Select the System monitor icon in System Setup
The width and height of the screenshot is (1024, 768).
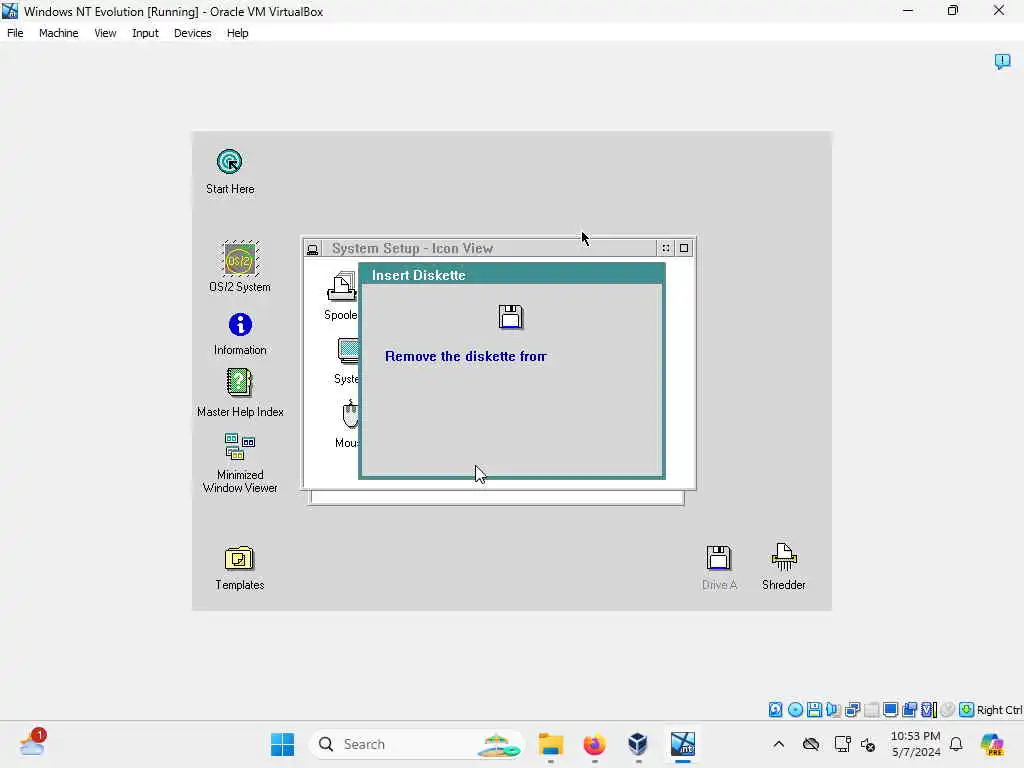pos(348,351)
